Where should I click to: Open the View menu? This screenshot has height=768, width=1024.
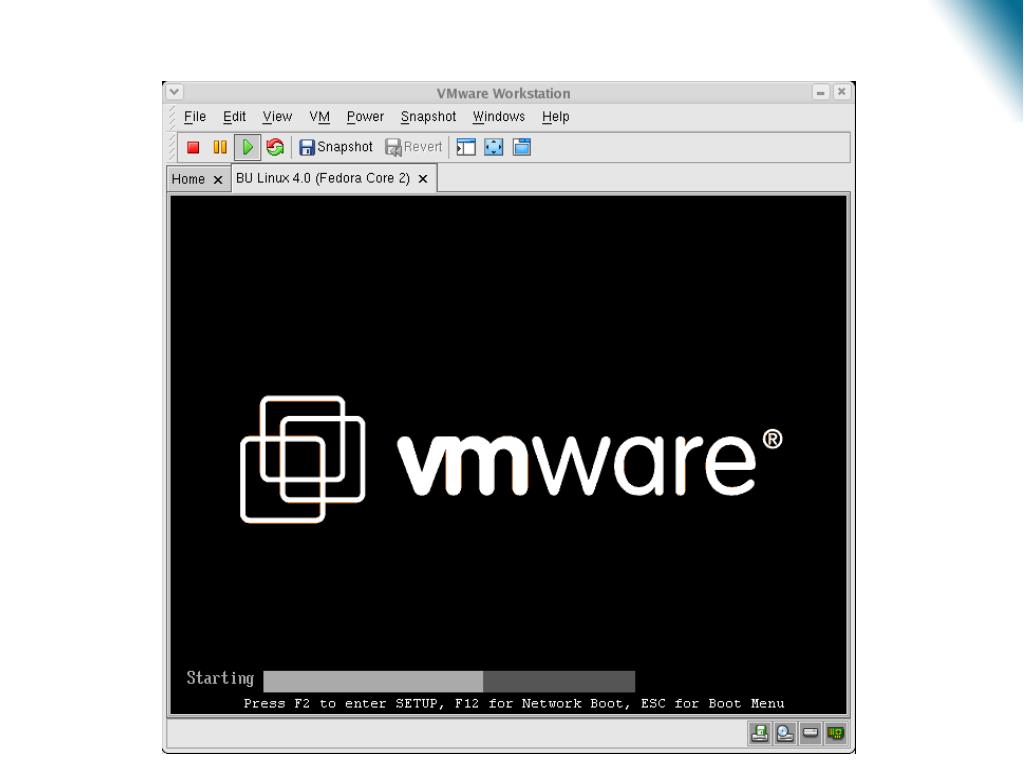(x=277, y=117)
